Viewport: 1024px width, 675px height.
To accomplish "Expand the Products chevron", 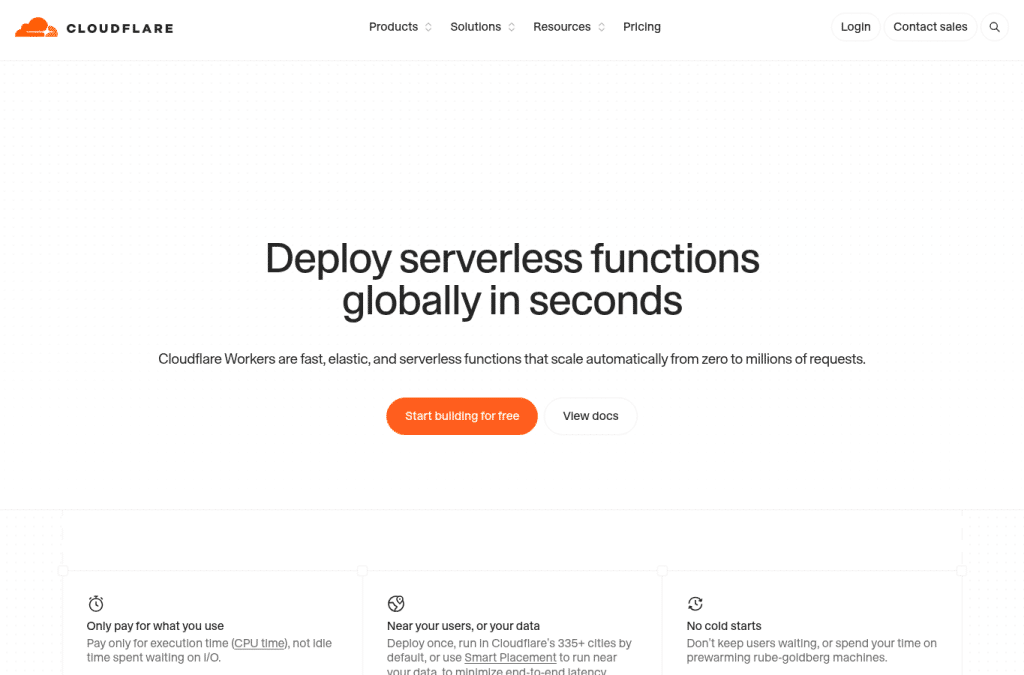I will (x=428, y=27).
